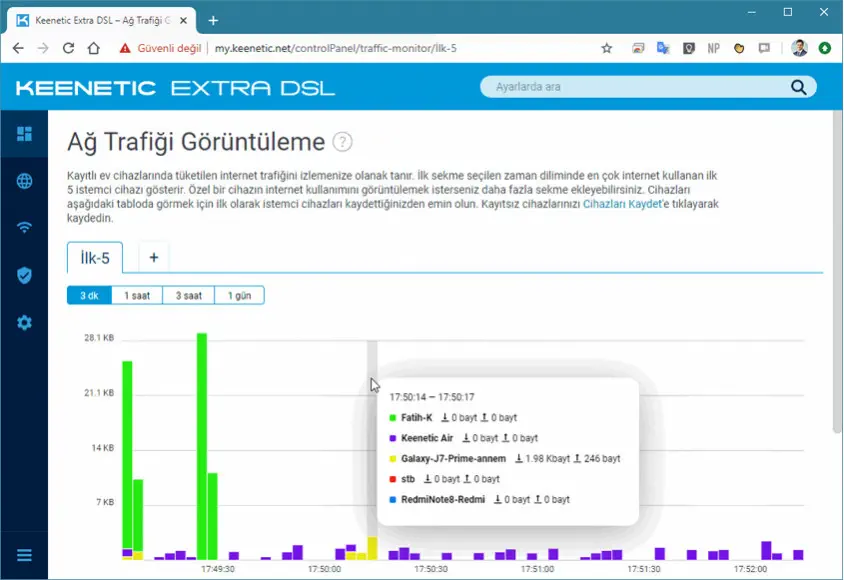Open the dashboard grid icon in sidebar
The width and height of the screenshot is (844, 580).
point(24,134)
